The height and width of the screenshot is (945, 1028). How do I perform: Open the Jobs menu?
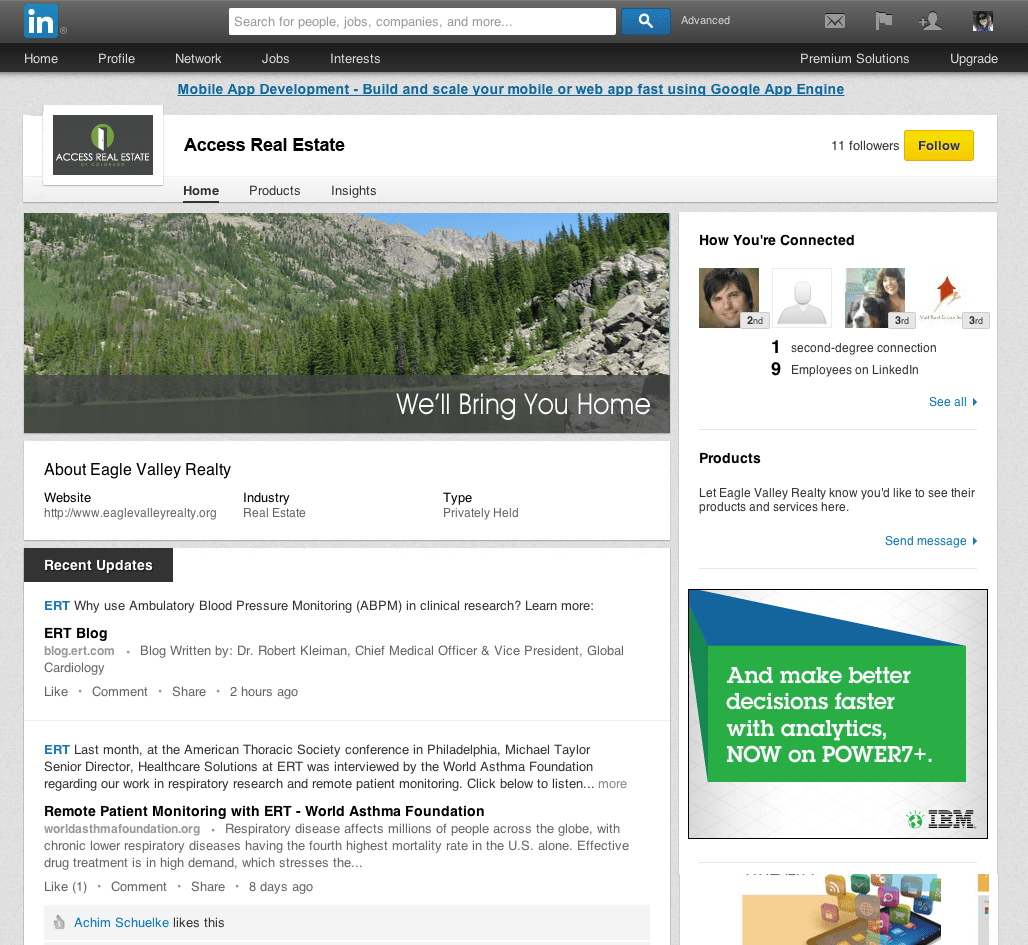point(275,58)
